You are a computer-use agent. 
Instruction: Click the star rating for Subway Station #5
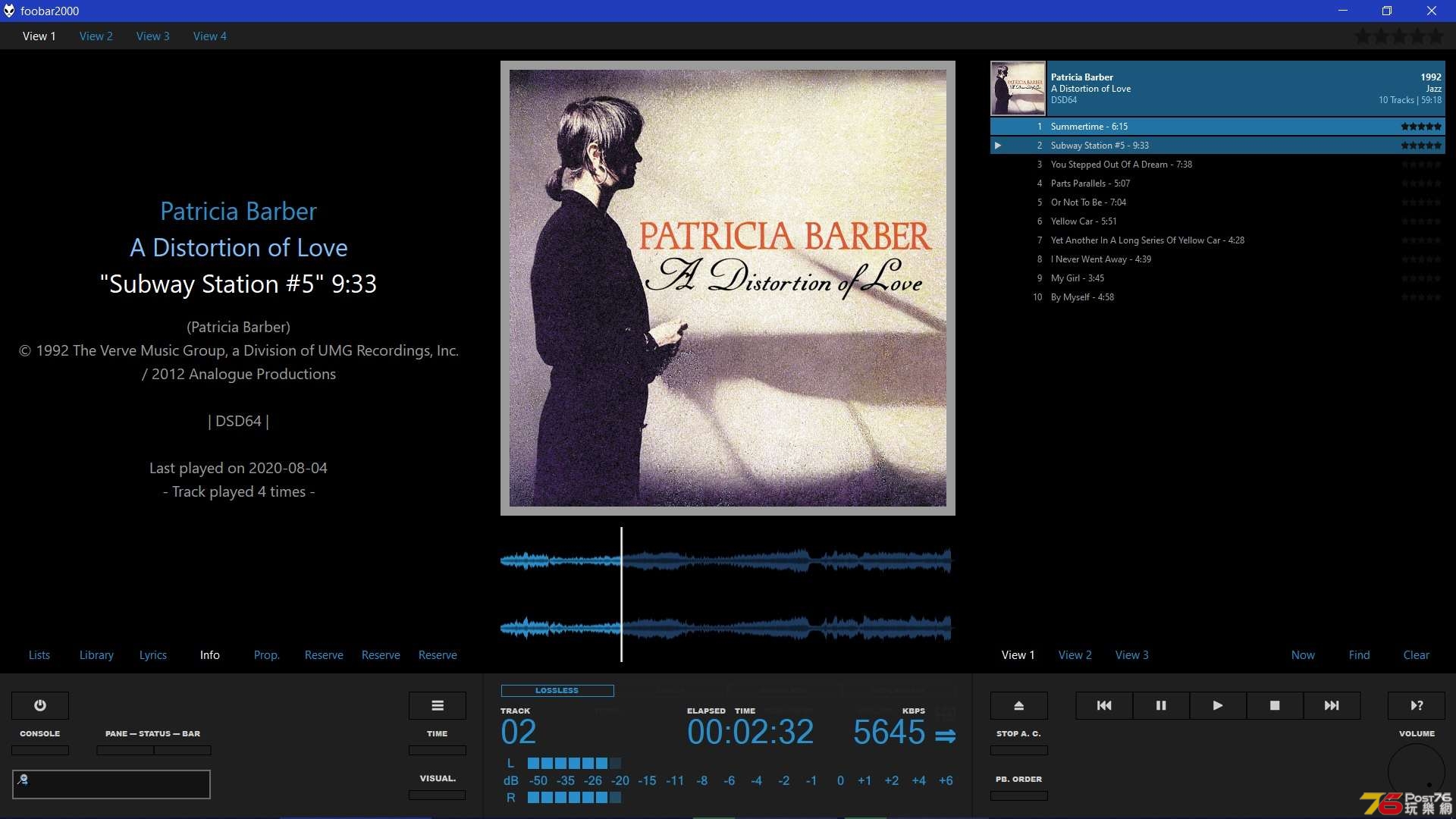(1421, 146)
